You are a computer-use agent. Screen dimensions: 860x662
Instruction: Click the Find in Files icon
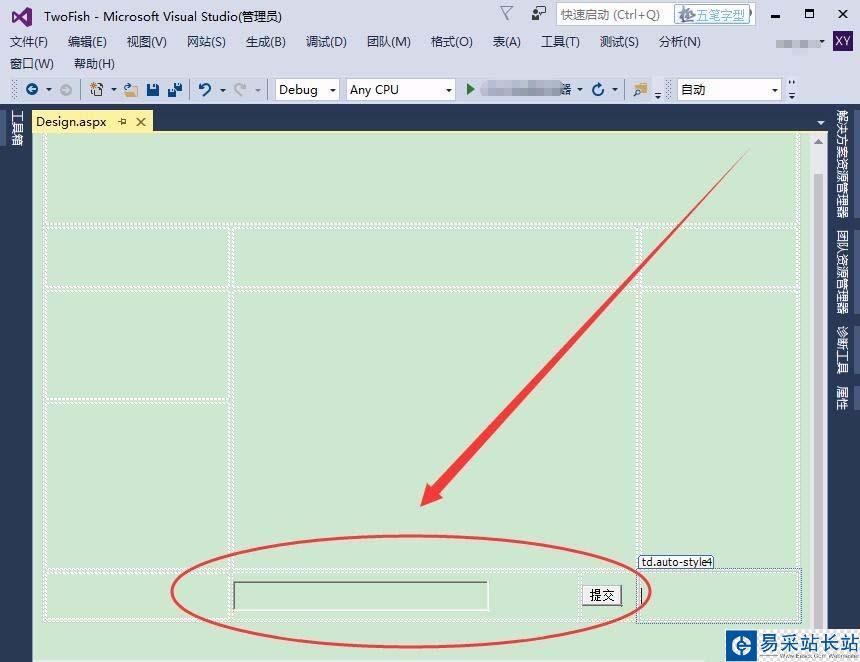640,89
